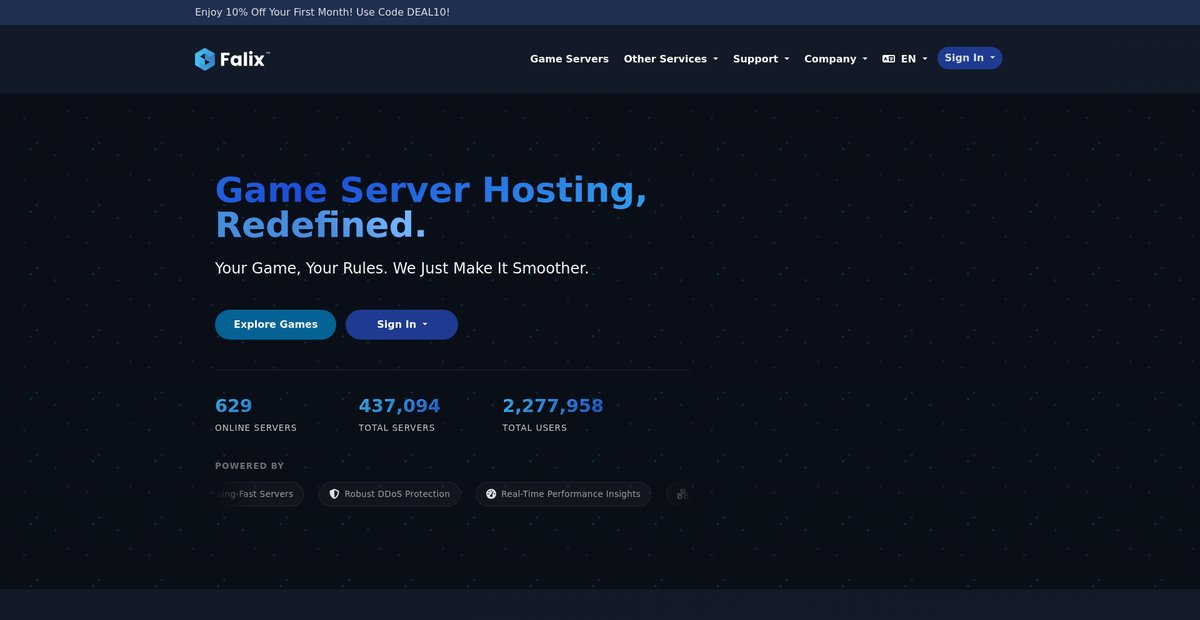Image resolution: width=1200 pixels, height=620 pixels.
Task: Click the Your Game, Your Rules tagline
Action: coord(402,269)
